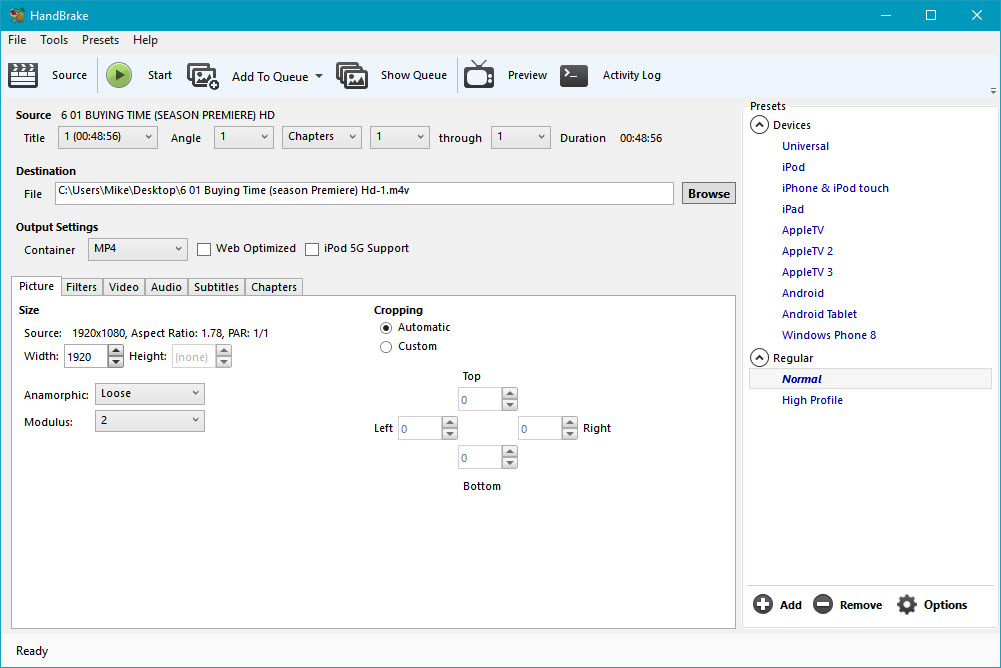Open the Help menu
Viewport: 1001px width, 668px height.
145,40
